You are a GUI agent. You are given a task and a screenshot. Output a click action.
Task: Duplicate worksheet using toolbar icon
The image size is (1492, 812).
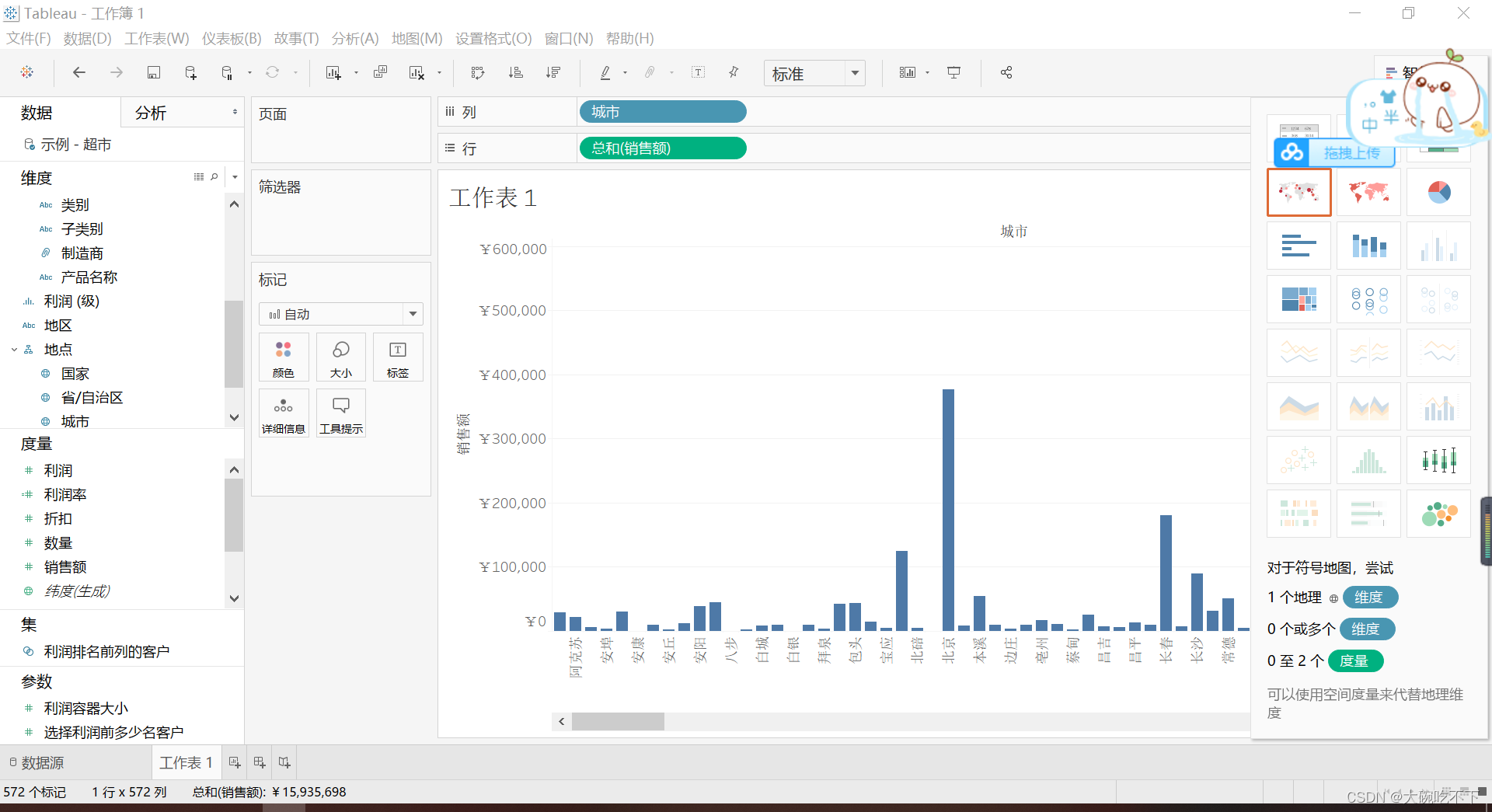tap(380, 72)
